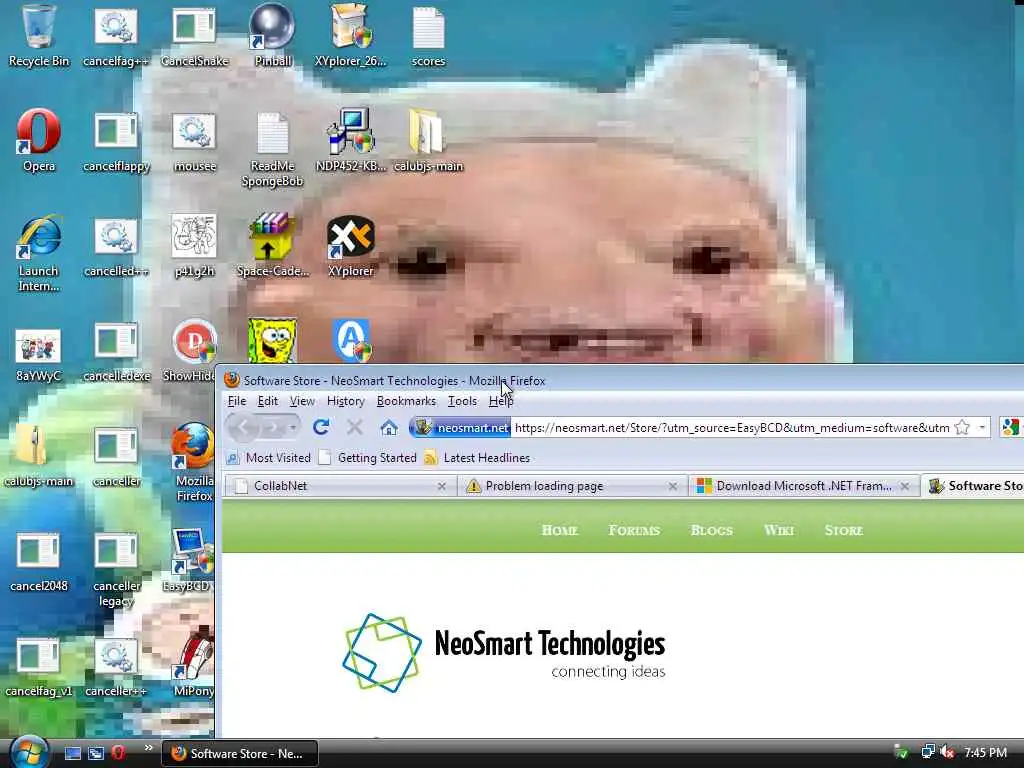Open the SpongeBob desktop icon

(272, 340)
